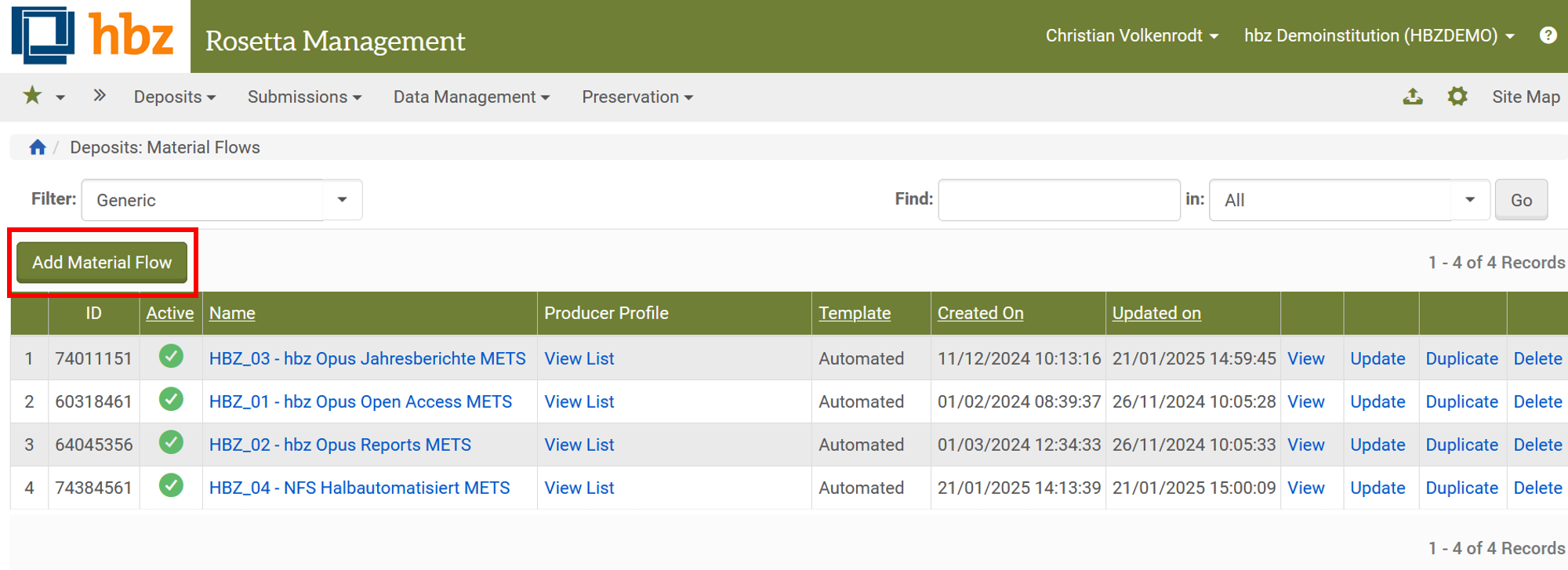This screenshot has height=570, width=1568.
Task: Click the favorites star icon
Action: 32,96
